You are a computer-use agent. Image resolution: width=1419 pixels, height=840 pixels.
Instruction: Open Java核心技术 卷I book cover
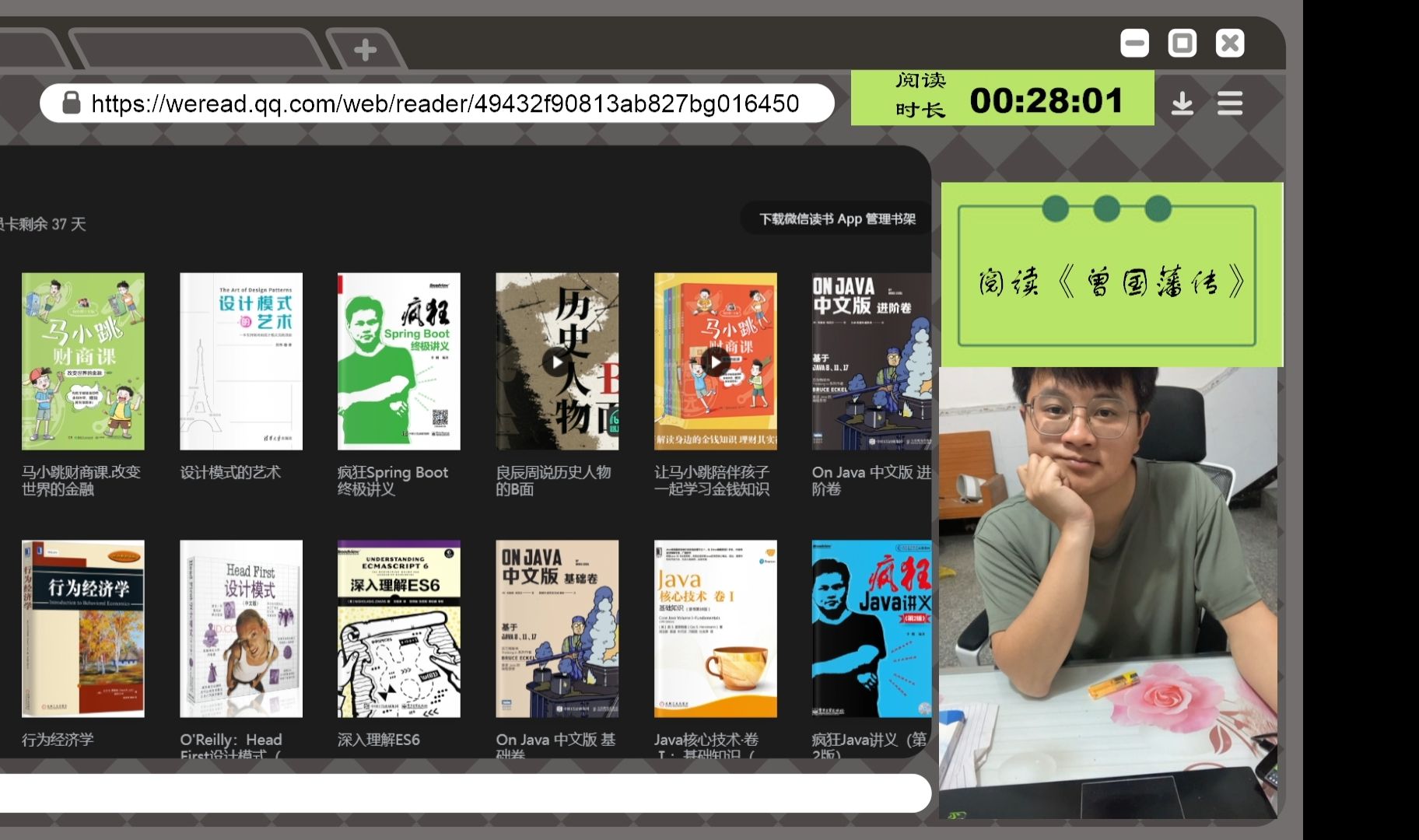[716, 628]
